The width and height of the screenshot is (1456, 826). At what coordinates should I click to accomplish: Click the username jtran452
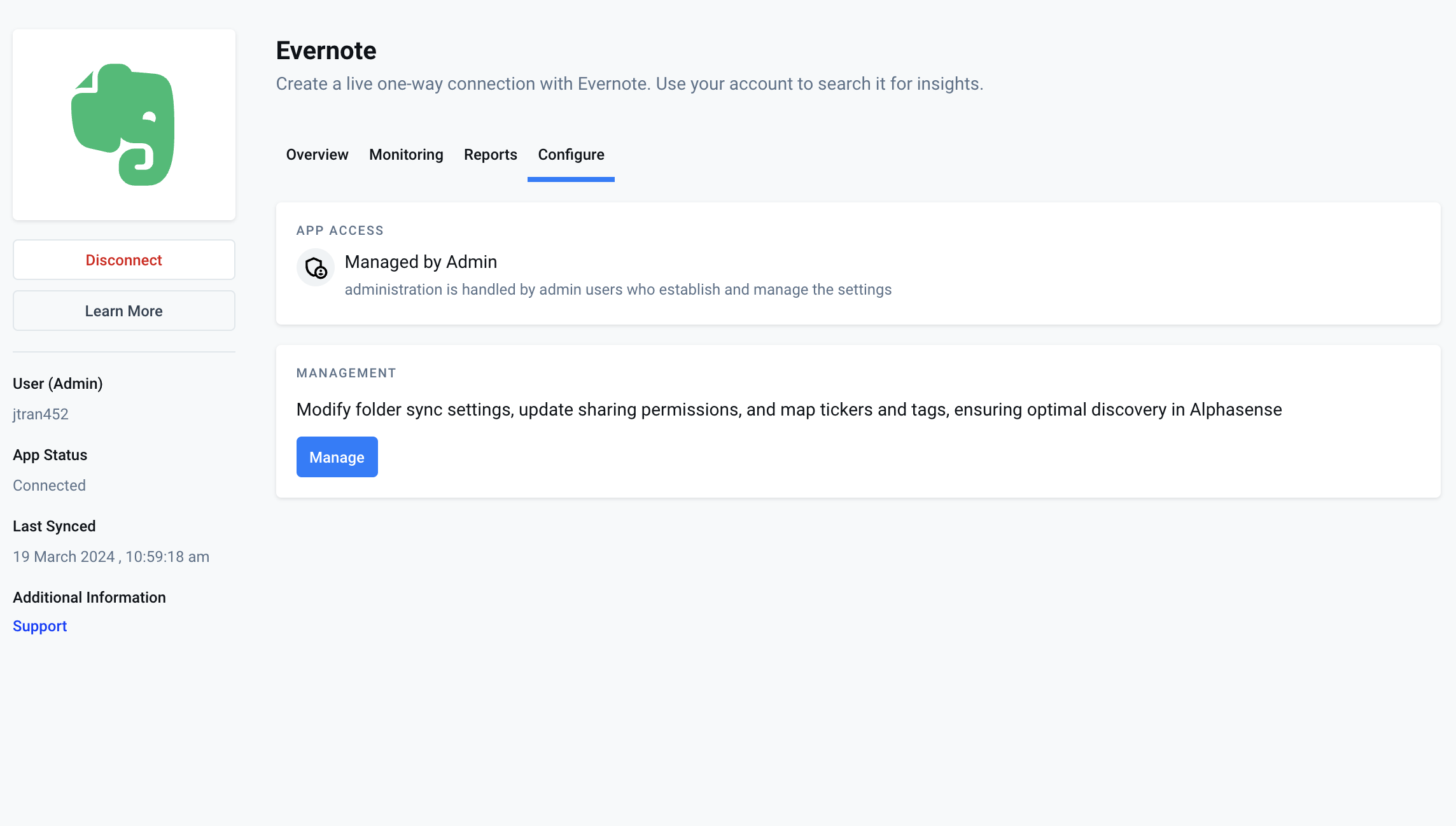[x=41, y=414]
